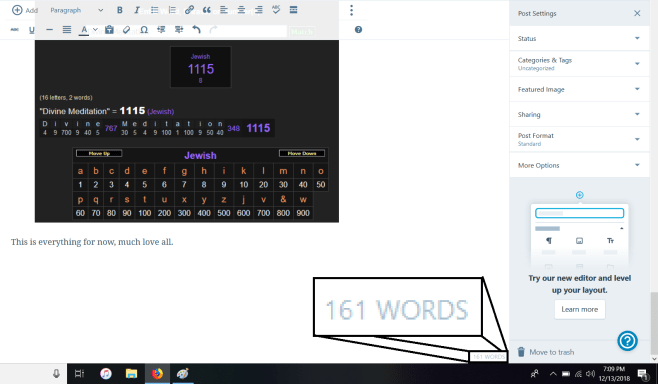
Task: Click the taskbar microphone icon
Action: [x=56, y=374]
